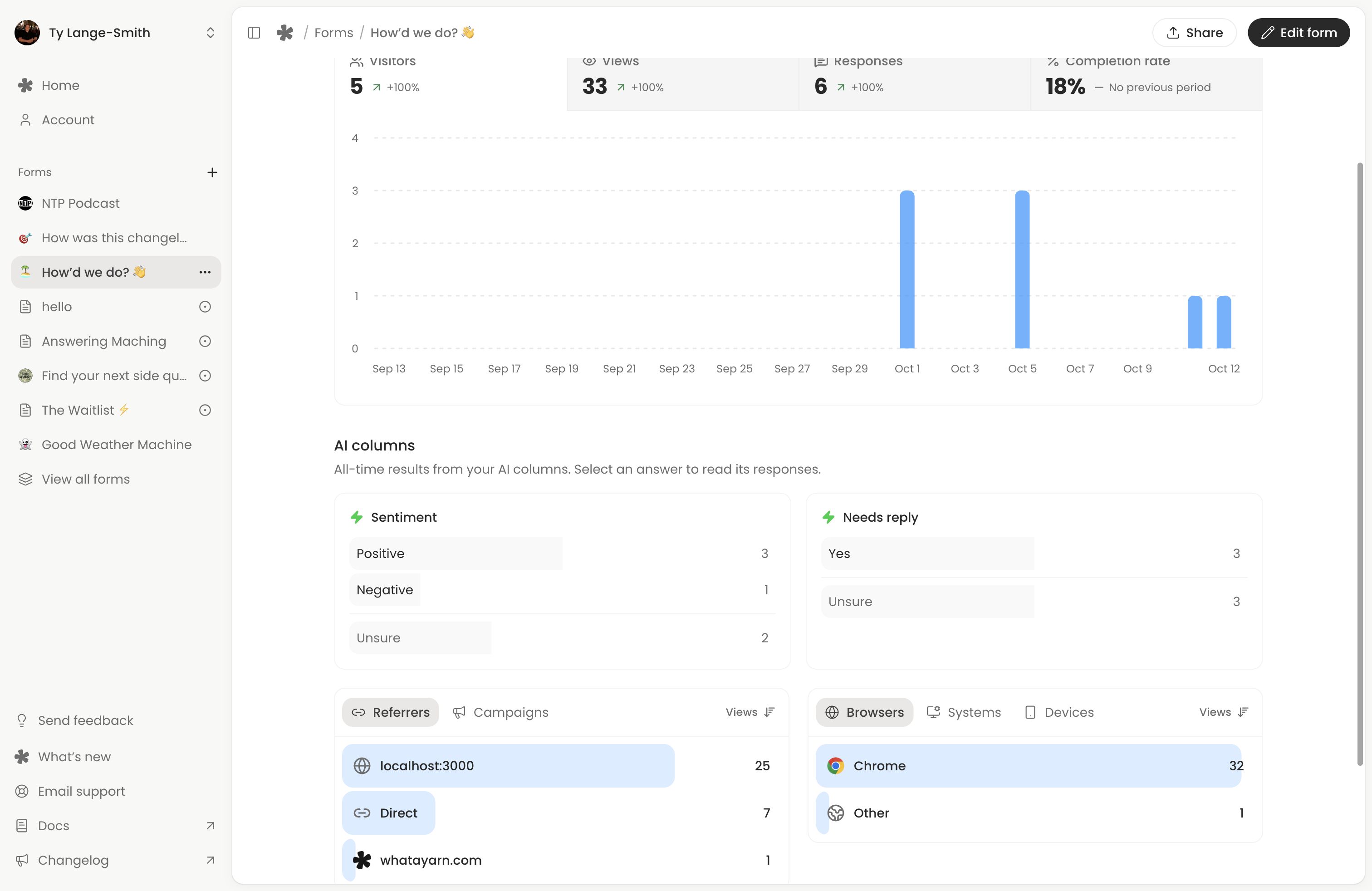Switch to the Devices tab
Viewport: 1372px width, 891px height.
(x=1059, y=712)
